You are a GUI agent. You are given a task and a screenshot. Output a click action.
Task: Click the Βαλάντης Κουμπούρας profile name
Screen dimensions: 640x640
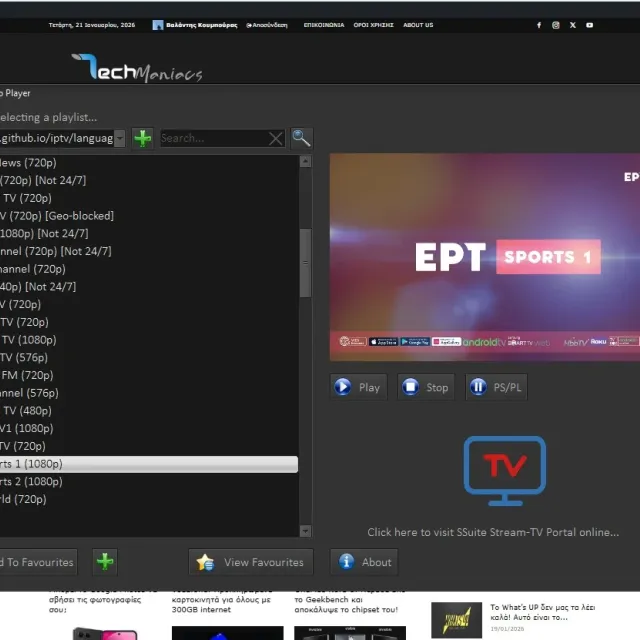pyautogui.click(x=202, y=25)
